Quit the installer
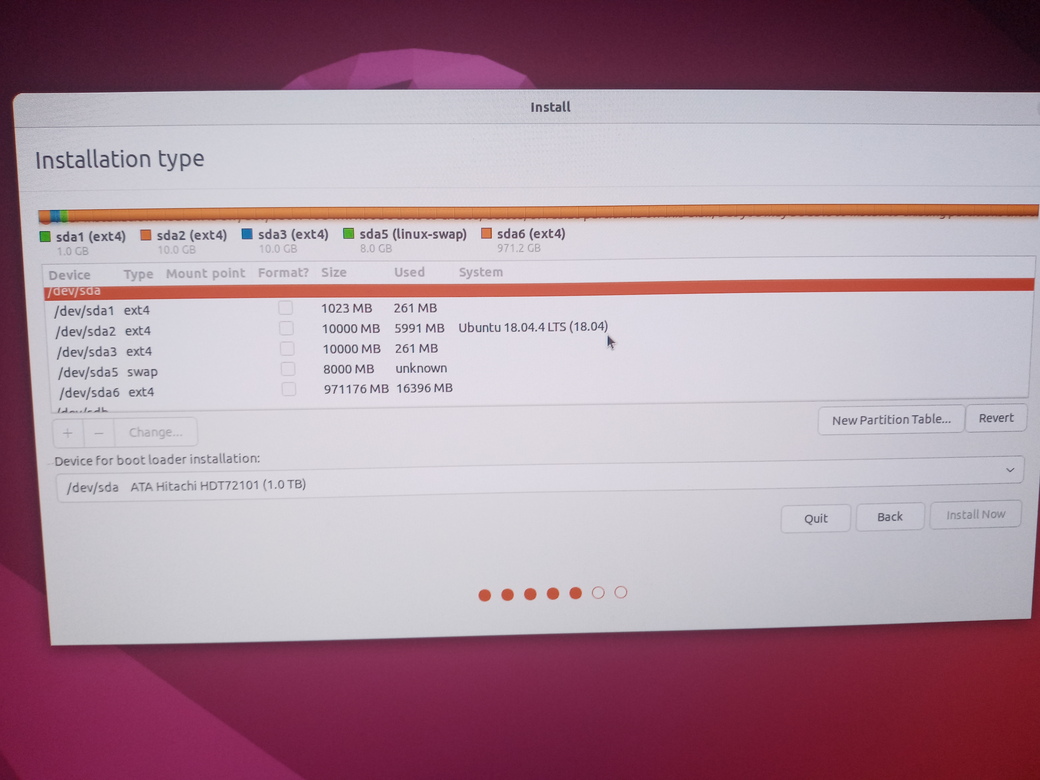The image size is (1040, 780). [815, 518]
